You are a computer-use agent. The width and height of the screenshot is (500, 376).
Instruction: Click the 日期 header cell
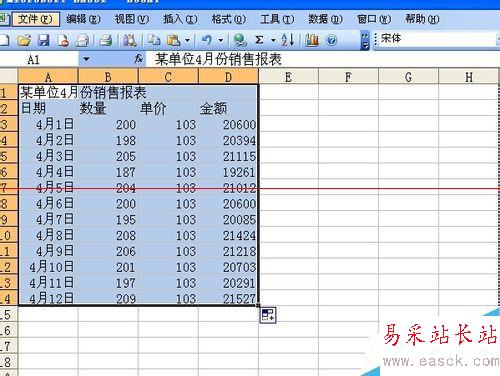48,108
